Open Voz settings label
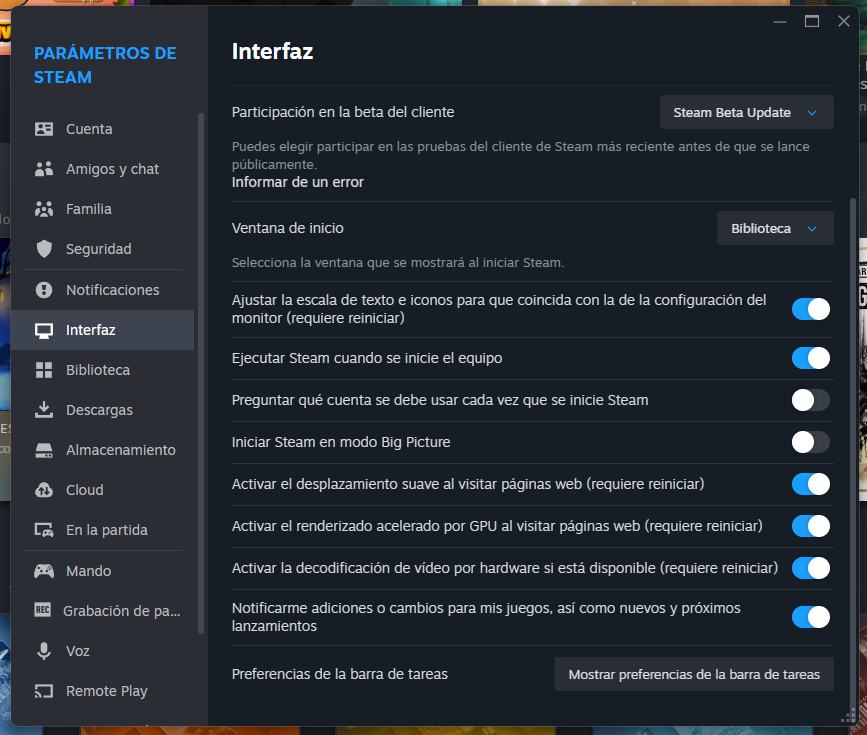Viewport: 867px width, 735px height. coord(77,651)
